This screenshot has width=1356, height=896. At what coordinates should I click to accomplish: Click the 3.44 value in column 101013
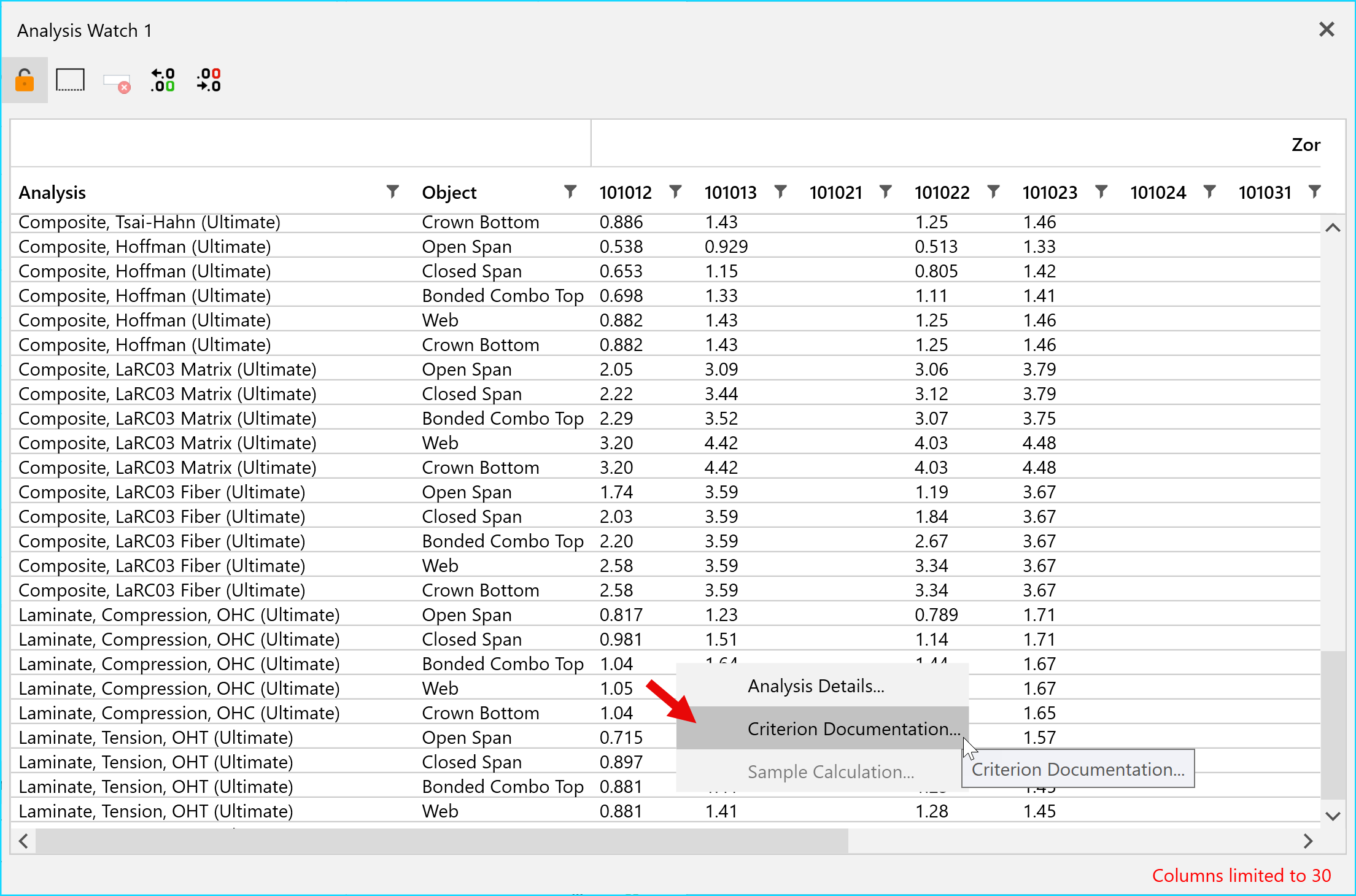tap(721, 393)
